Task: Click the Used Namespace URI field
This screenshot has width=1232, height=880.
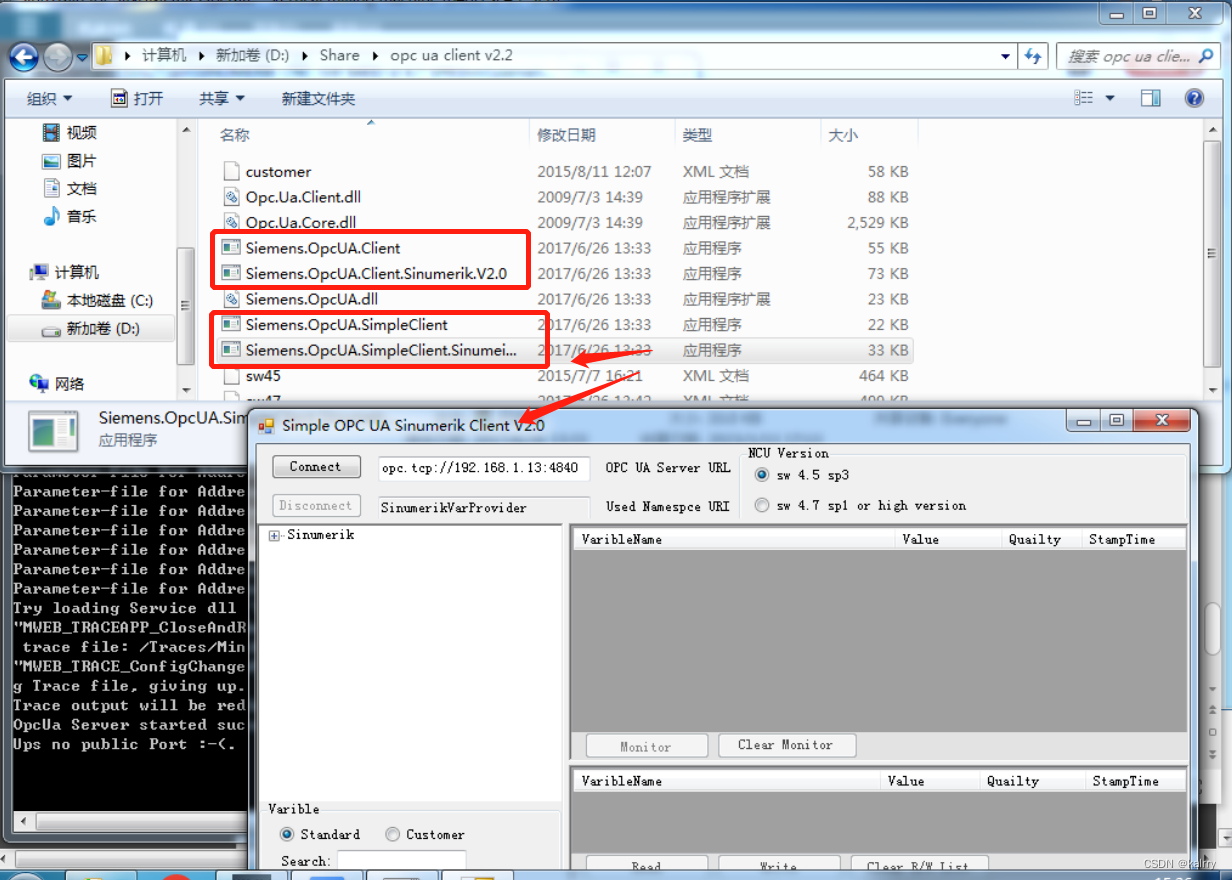Action: tap(485, 507)
